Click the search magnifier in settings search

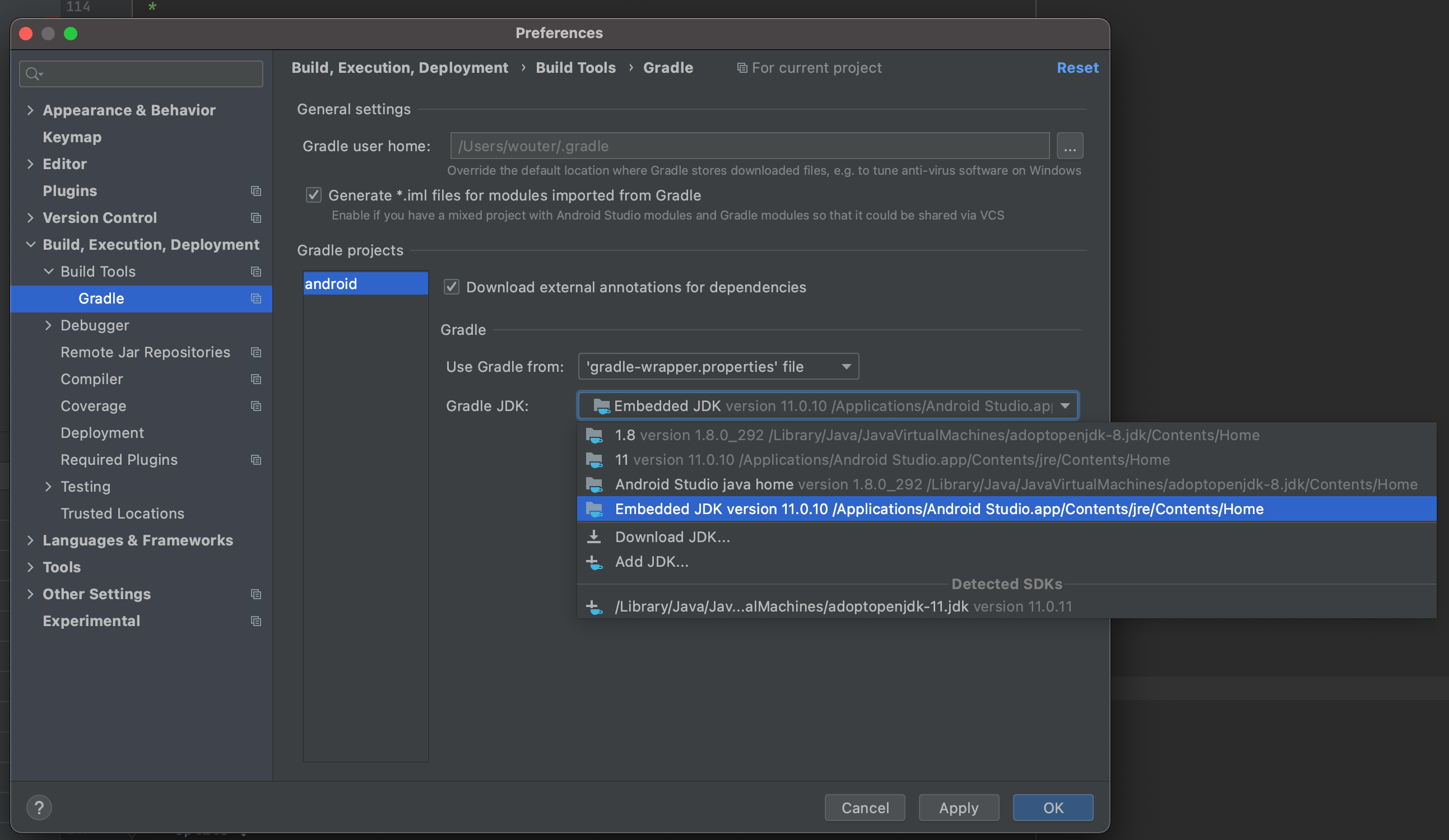pyautogui.click(x=32, y=73)
